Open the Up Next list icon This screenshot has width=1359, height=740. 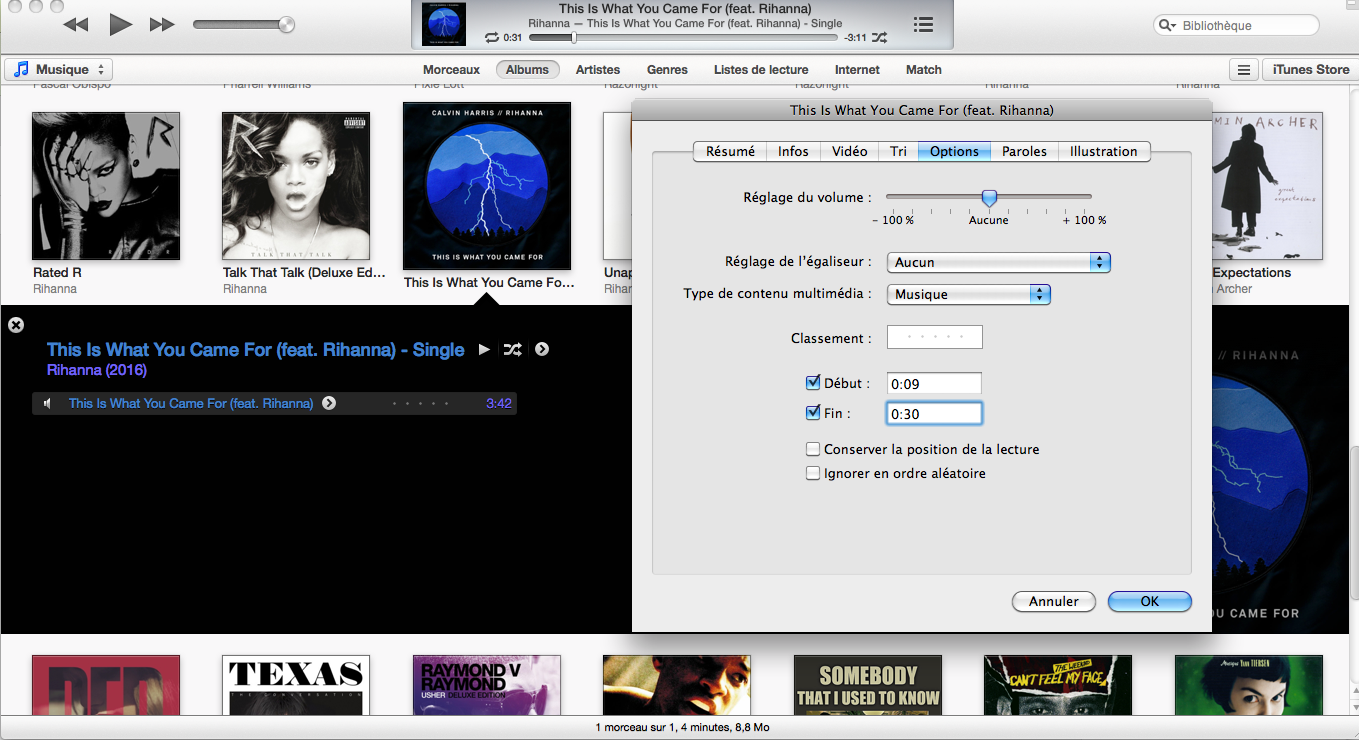tap(924, 24)
